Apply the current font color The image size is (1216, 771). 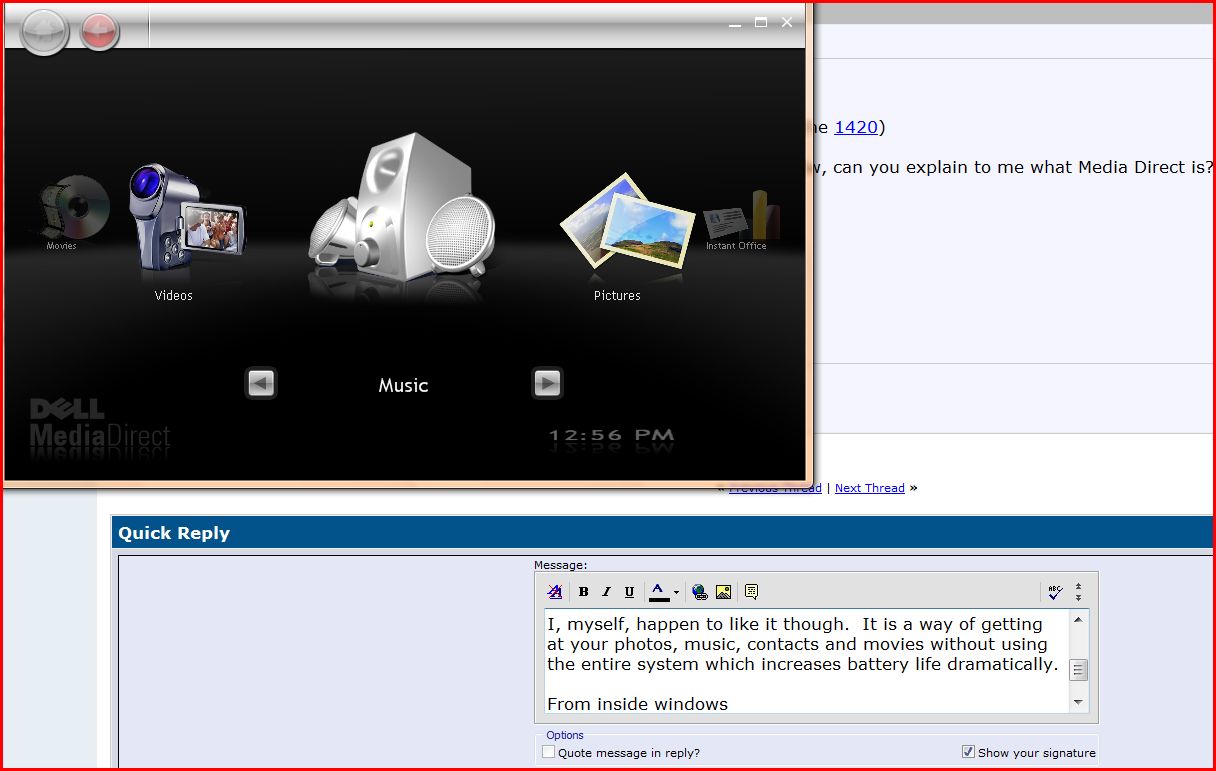[x=659, y=592]
